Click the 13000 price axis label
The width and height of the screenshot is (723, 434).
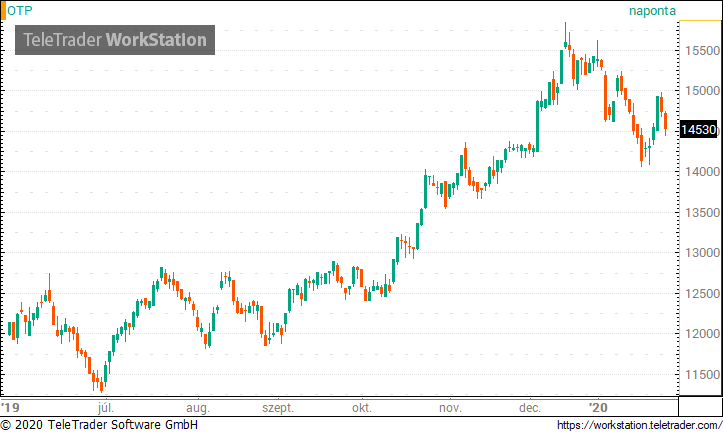(702, 253)
